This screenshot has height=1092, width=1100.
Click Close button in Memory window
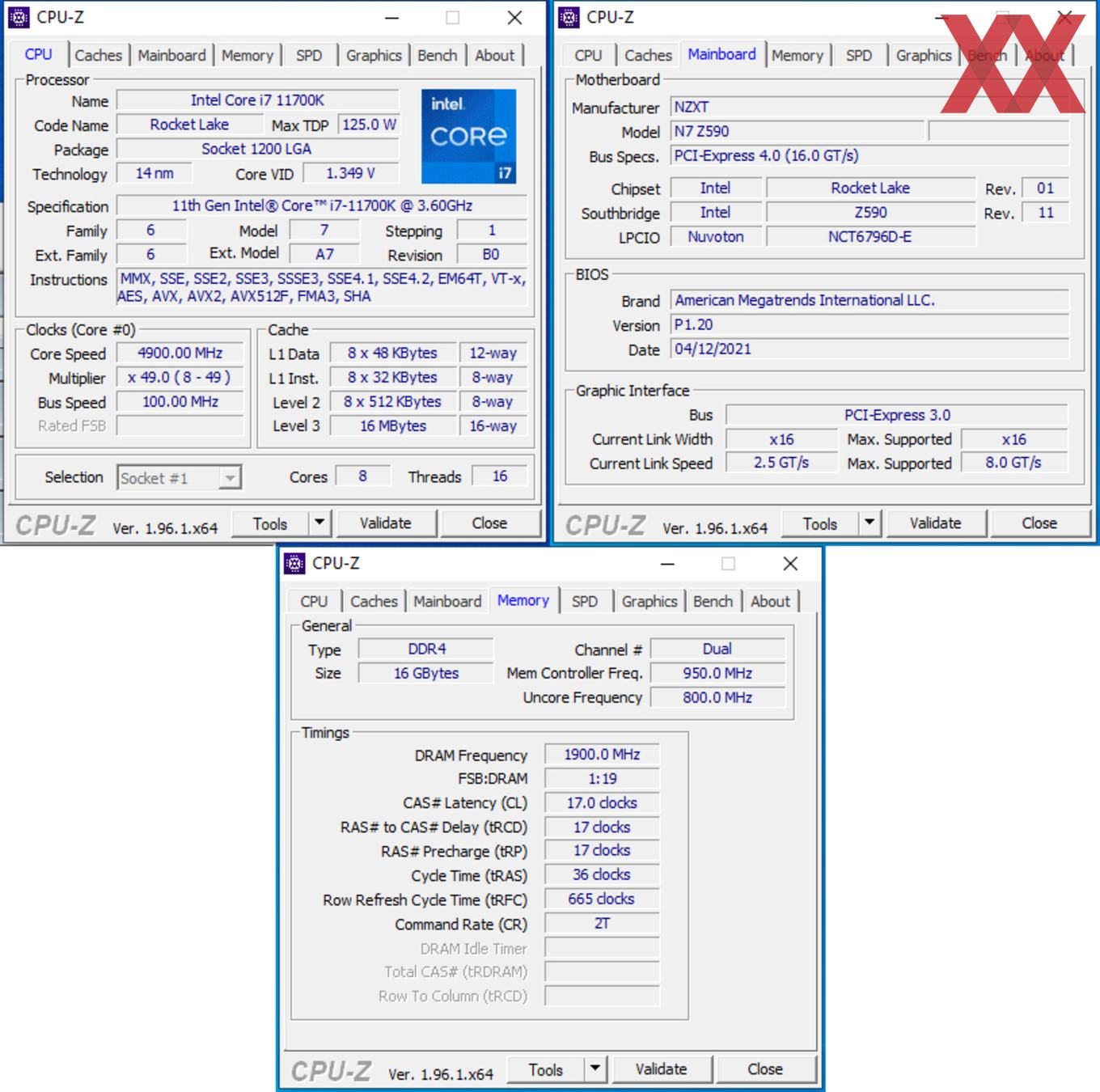pos(766,1069)
